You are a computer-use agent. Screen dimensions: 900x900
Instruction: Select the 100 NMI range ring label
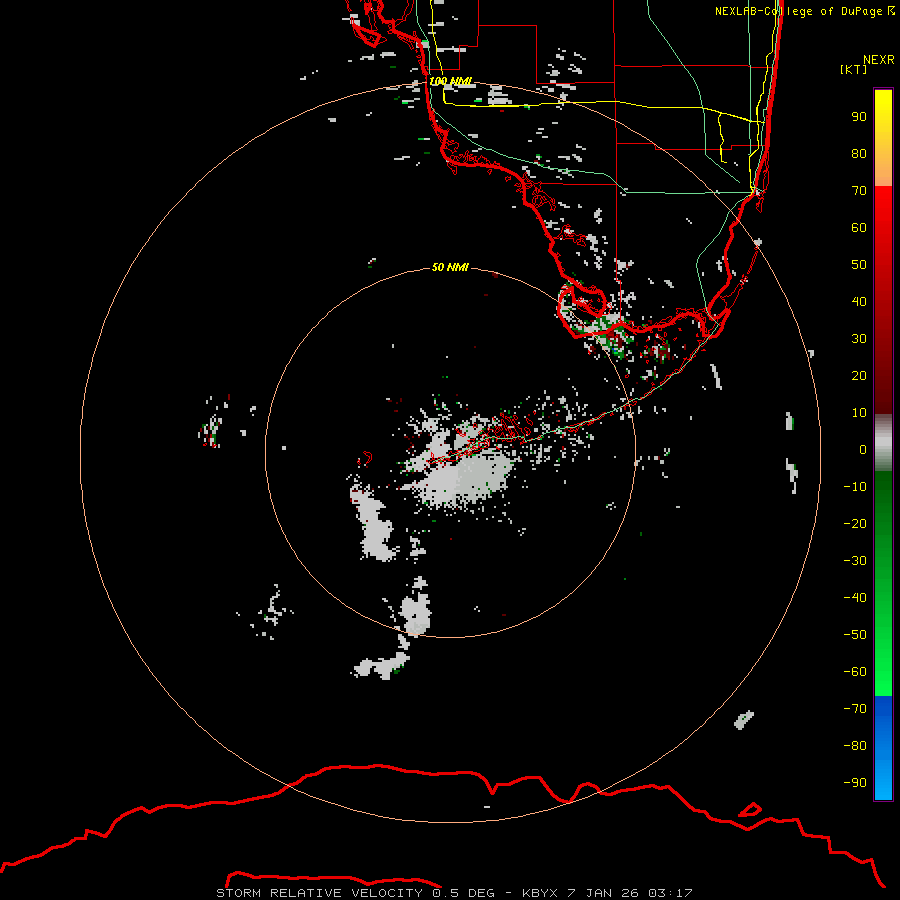point(451,81)
